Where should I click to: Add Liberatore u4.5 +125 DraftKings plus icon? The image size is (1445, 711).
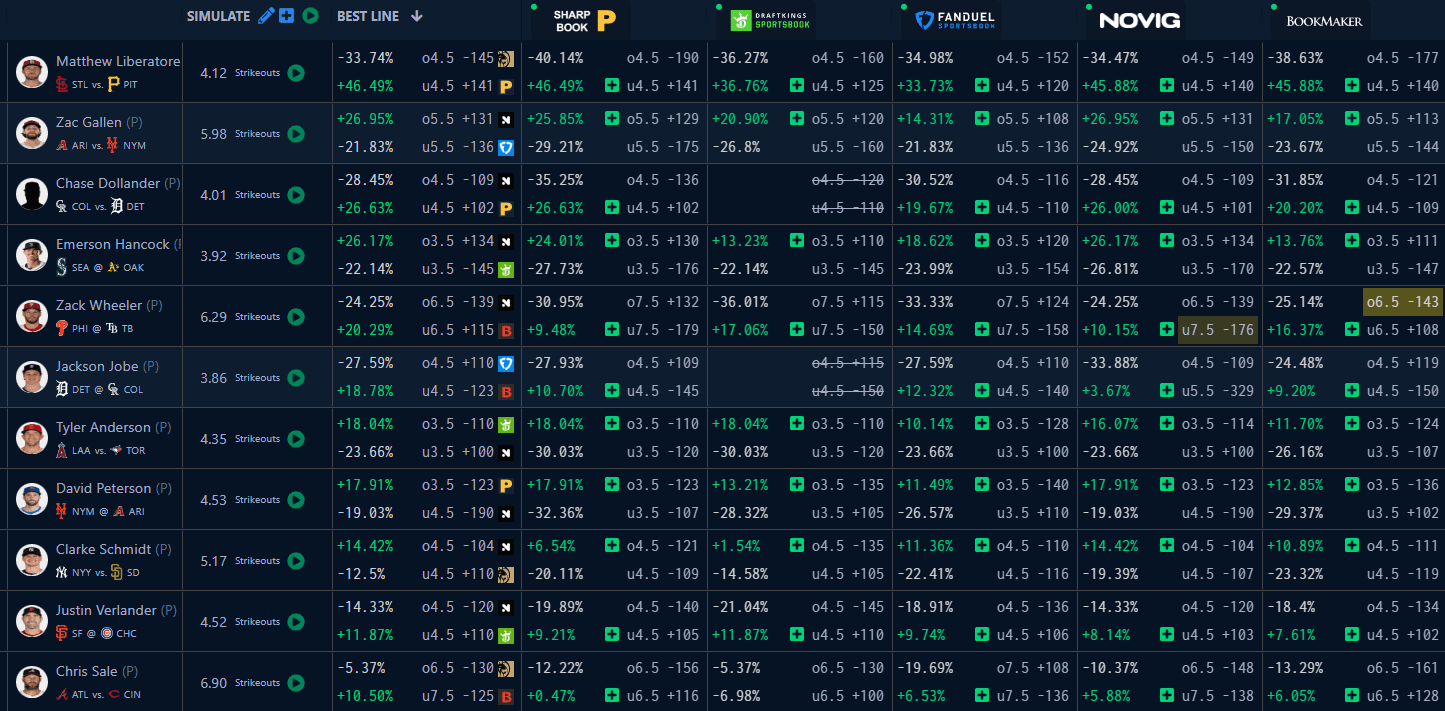click(797, 86)
